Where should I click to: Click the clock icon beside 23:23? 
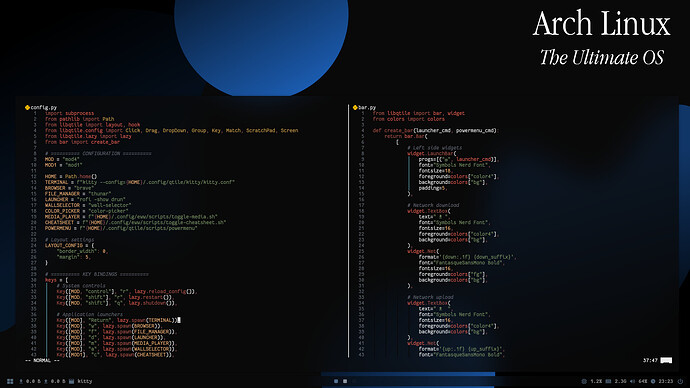(x=653, y=381)
